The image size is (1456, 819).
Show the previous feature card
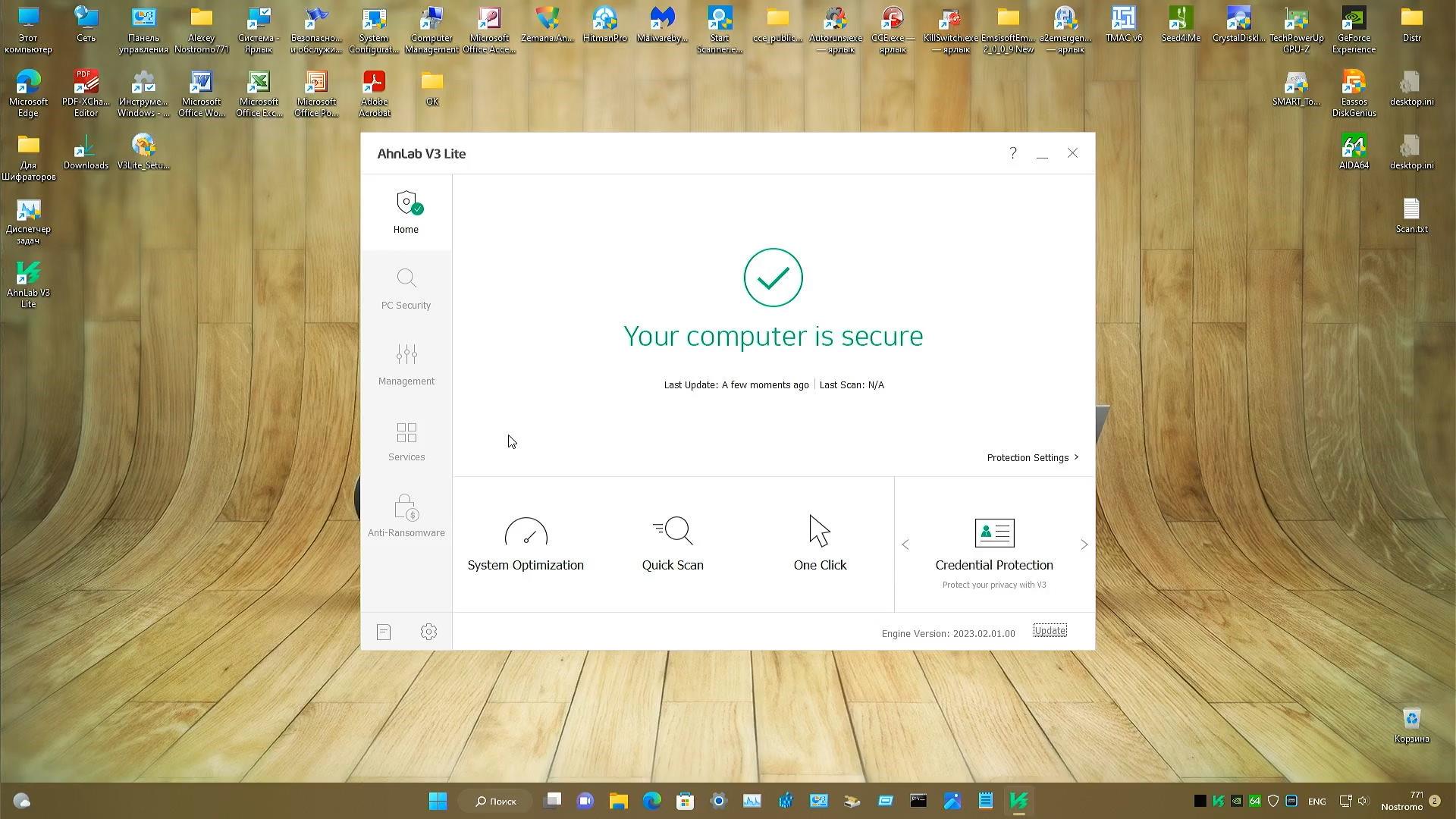coord(905,544)
